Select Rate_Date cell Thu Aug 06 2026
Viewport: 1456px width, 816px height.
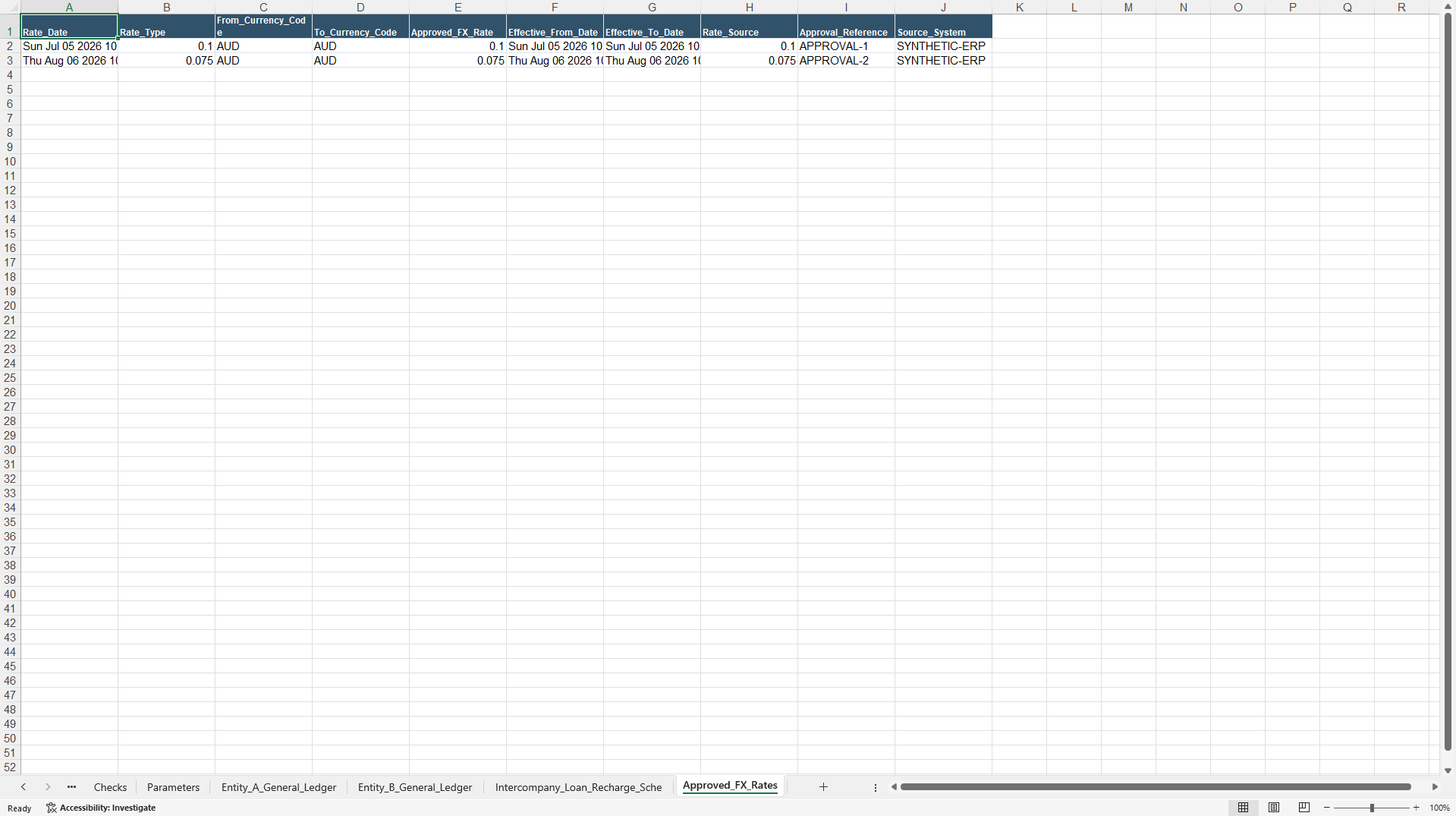[x=69, y=61]
